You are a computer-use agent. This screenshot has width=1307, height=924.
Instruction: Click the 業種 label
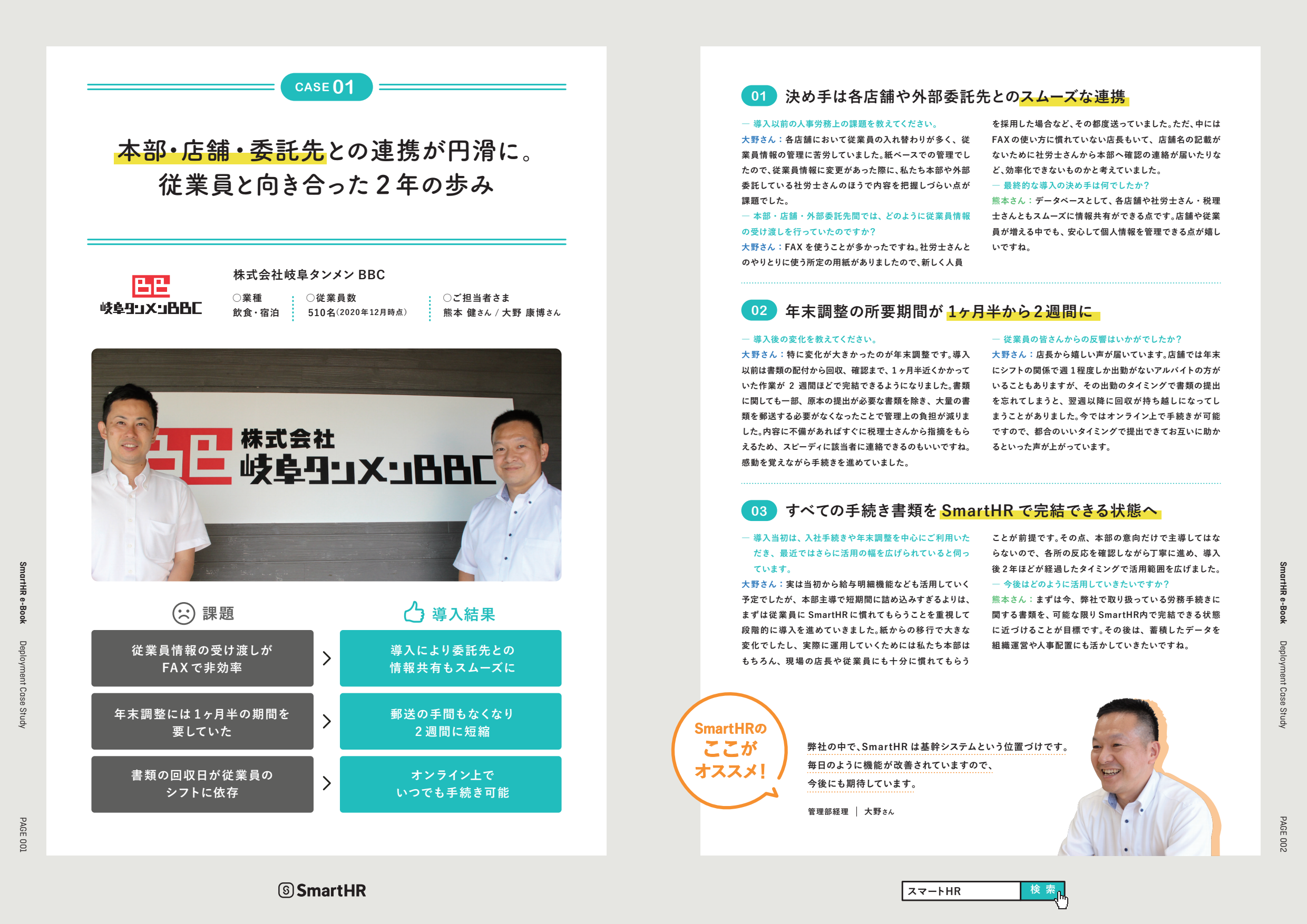click(248, 298)
